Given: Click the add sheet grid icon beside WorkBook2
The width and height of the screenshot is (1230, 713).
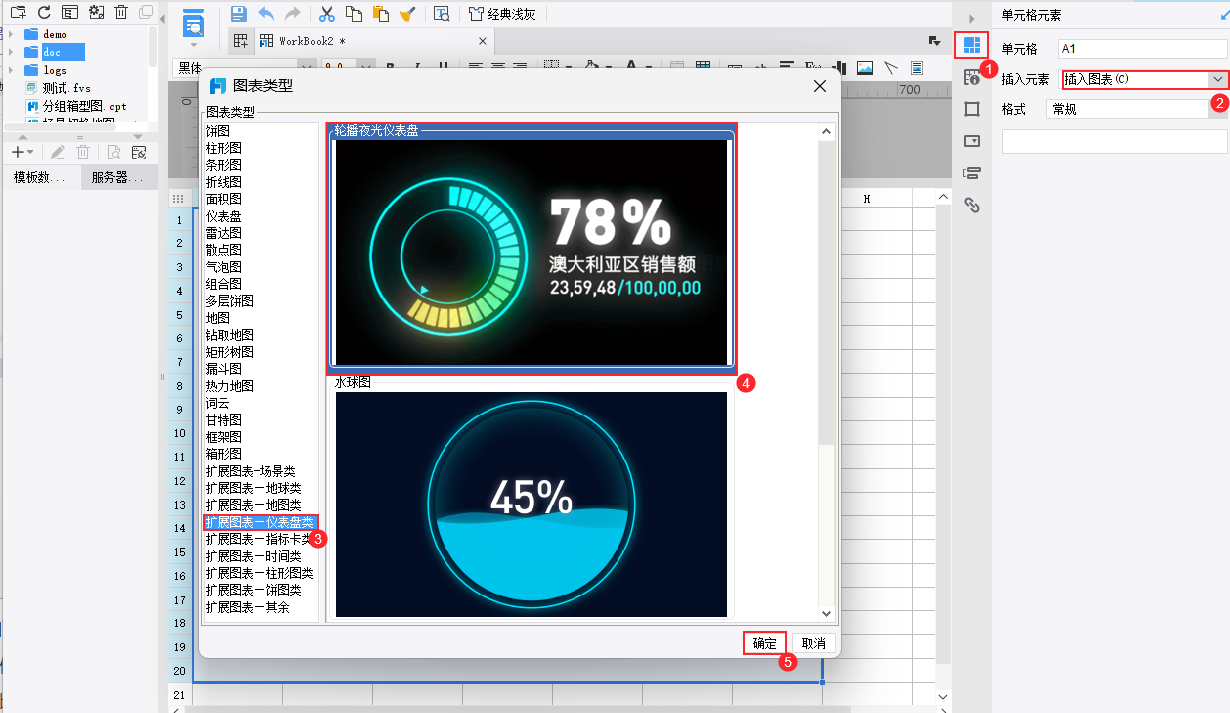Looking at the screenshot, I should (x=240, y=41).
